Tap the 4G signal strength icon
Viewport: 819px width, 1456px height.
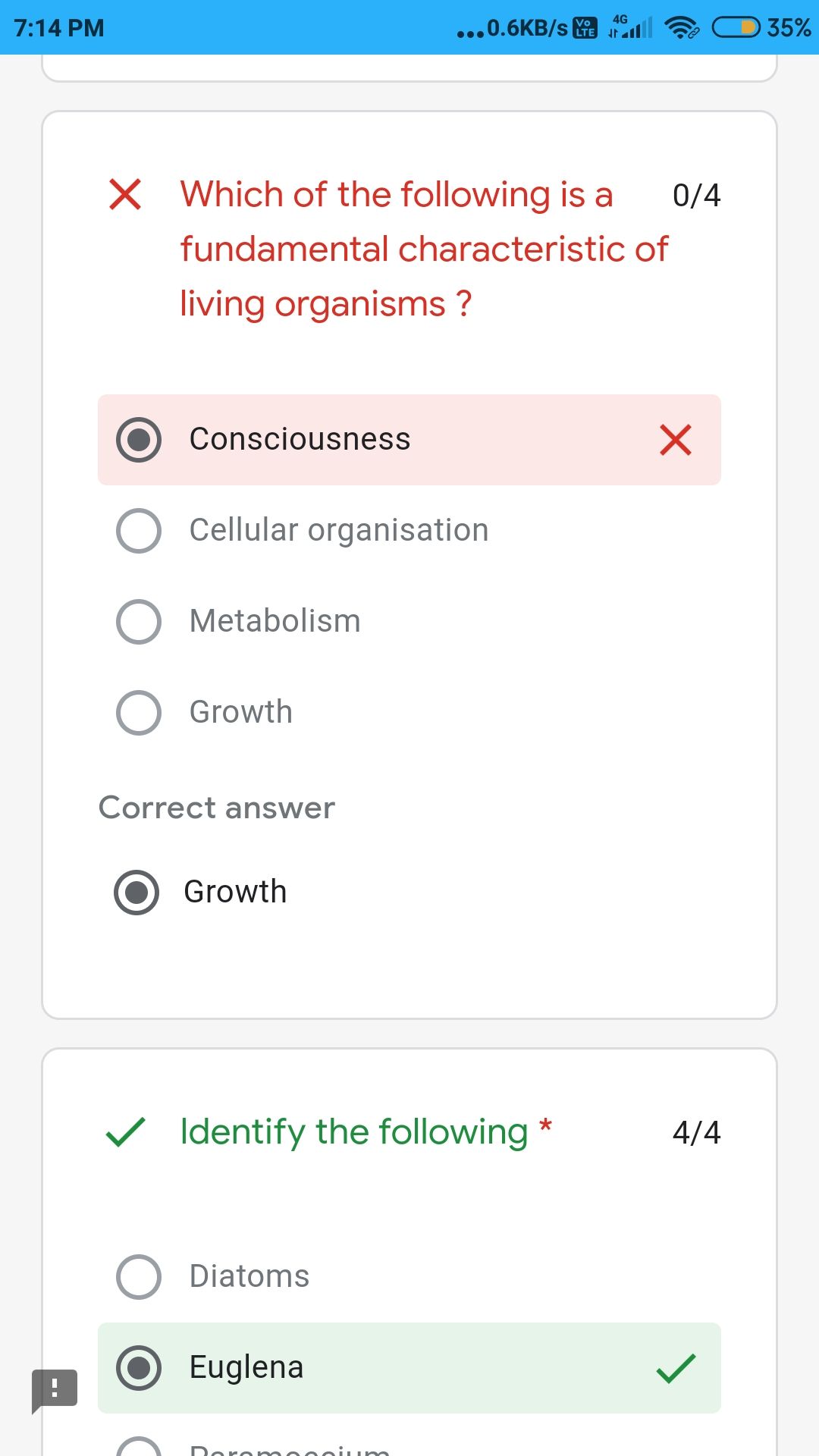click(x=629, y=27)
